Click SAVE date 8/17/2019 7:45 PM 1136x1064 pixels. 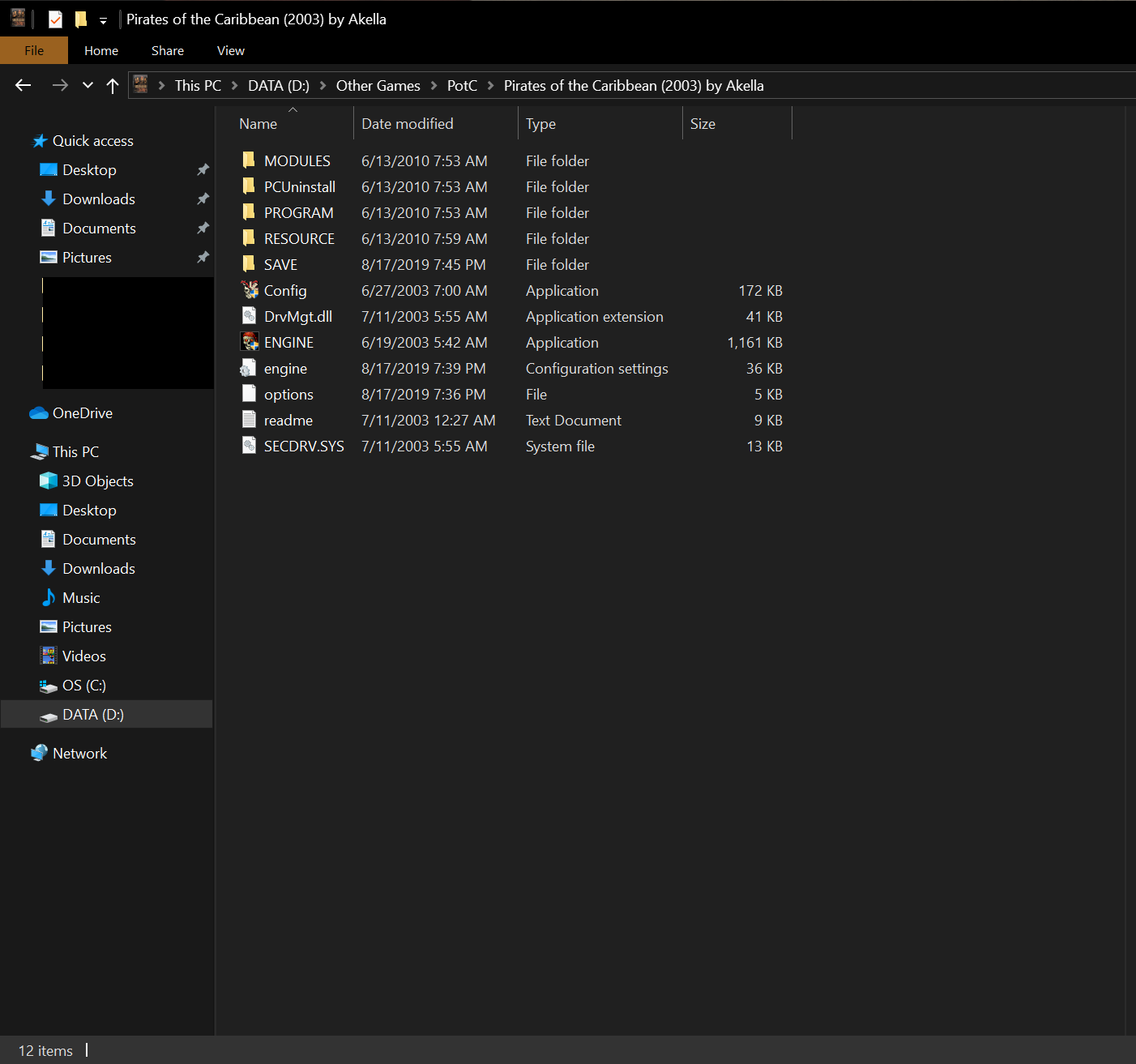(x=424, y=264)
